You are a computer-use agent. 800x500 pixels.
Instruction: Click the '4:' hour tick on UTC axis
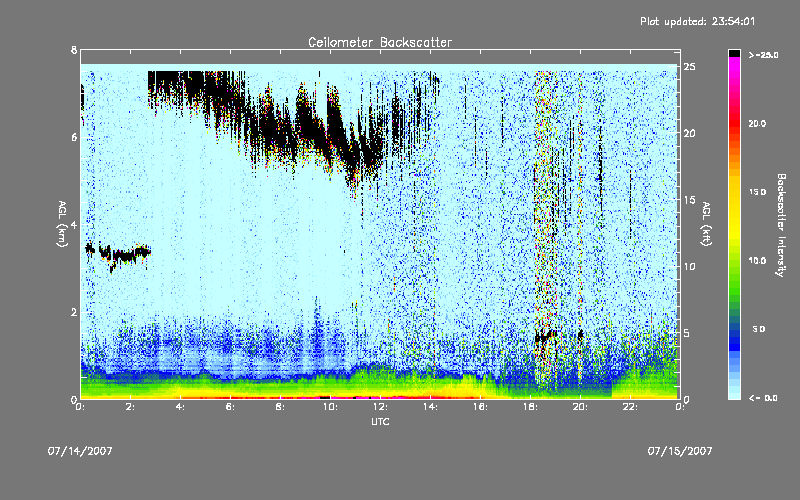[181, 407]
